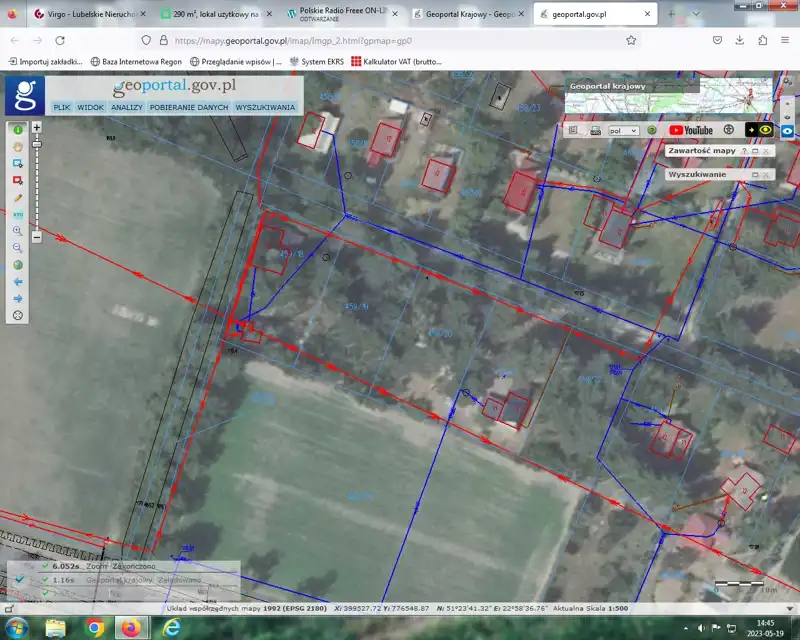Activate the hand pan tool
This screenshot has width=800, height=640.
(17, 146)
